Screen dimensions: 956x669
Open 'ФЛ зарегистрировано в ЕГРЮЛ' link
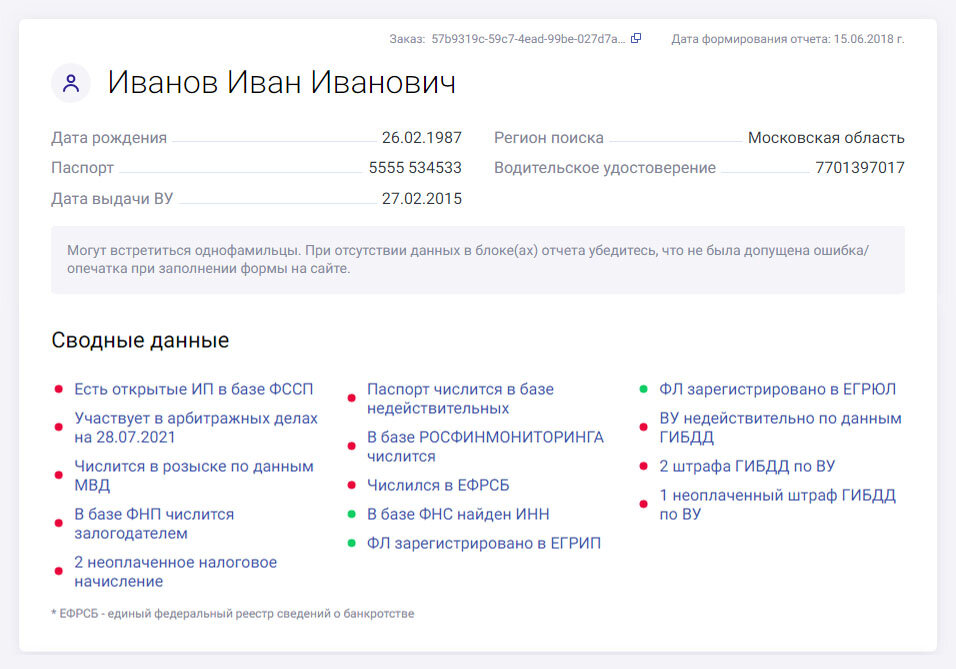tap(777, 389)
